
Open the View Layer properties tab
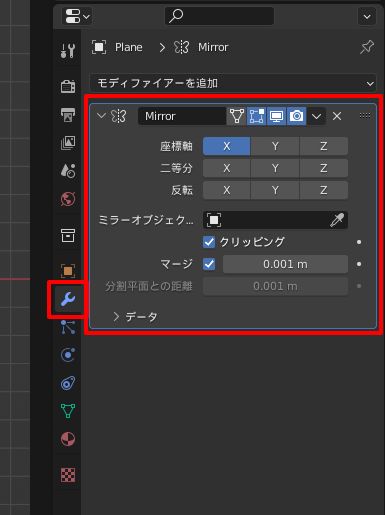point(68,143)
